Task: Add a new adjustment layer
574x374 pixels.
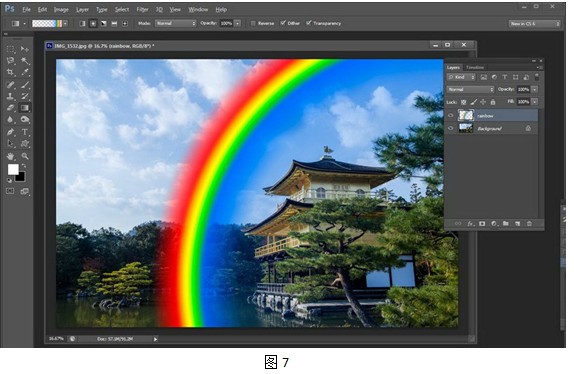Action: click(494, 224)
